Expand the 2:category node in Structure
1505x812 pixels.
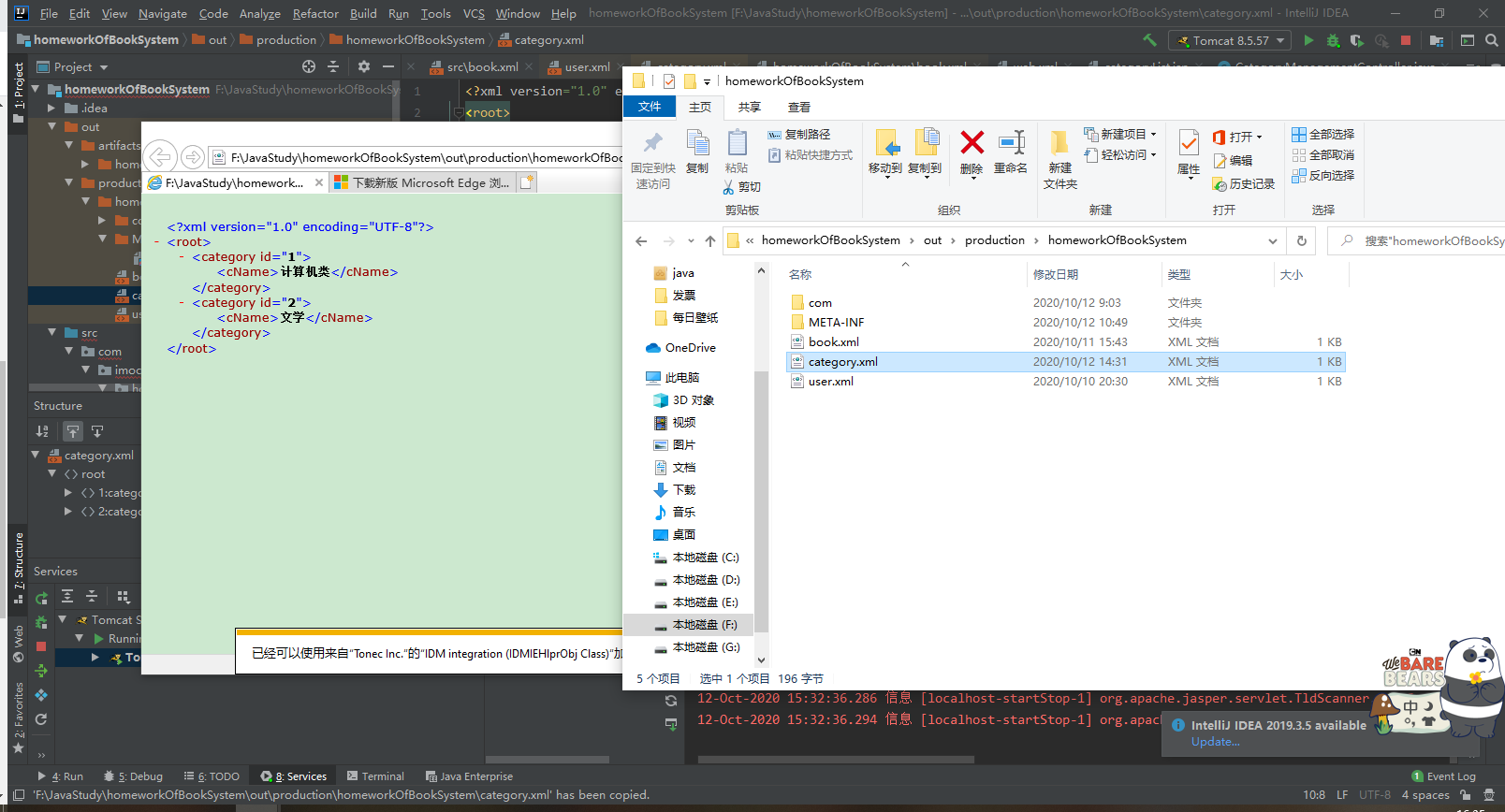point(68,511)
